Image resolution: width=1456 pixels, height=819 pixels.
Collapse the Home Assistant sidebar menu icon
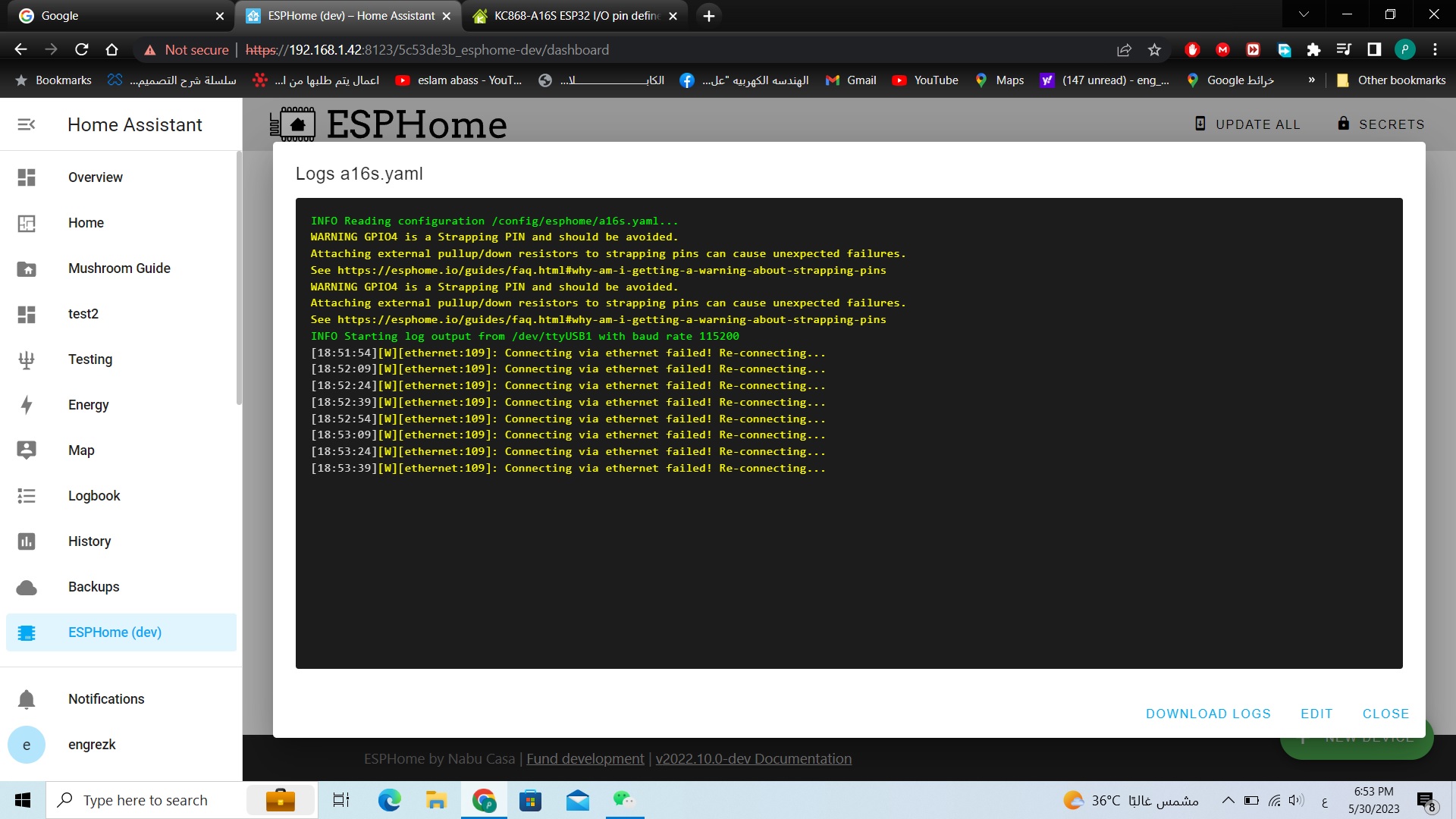27,124
